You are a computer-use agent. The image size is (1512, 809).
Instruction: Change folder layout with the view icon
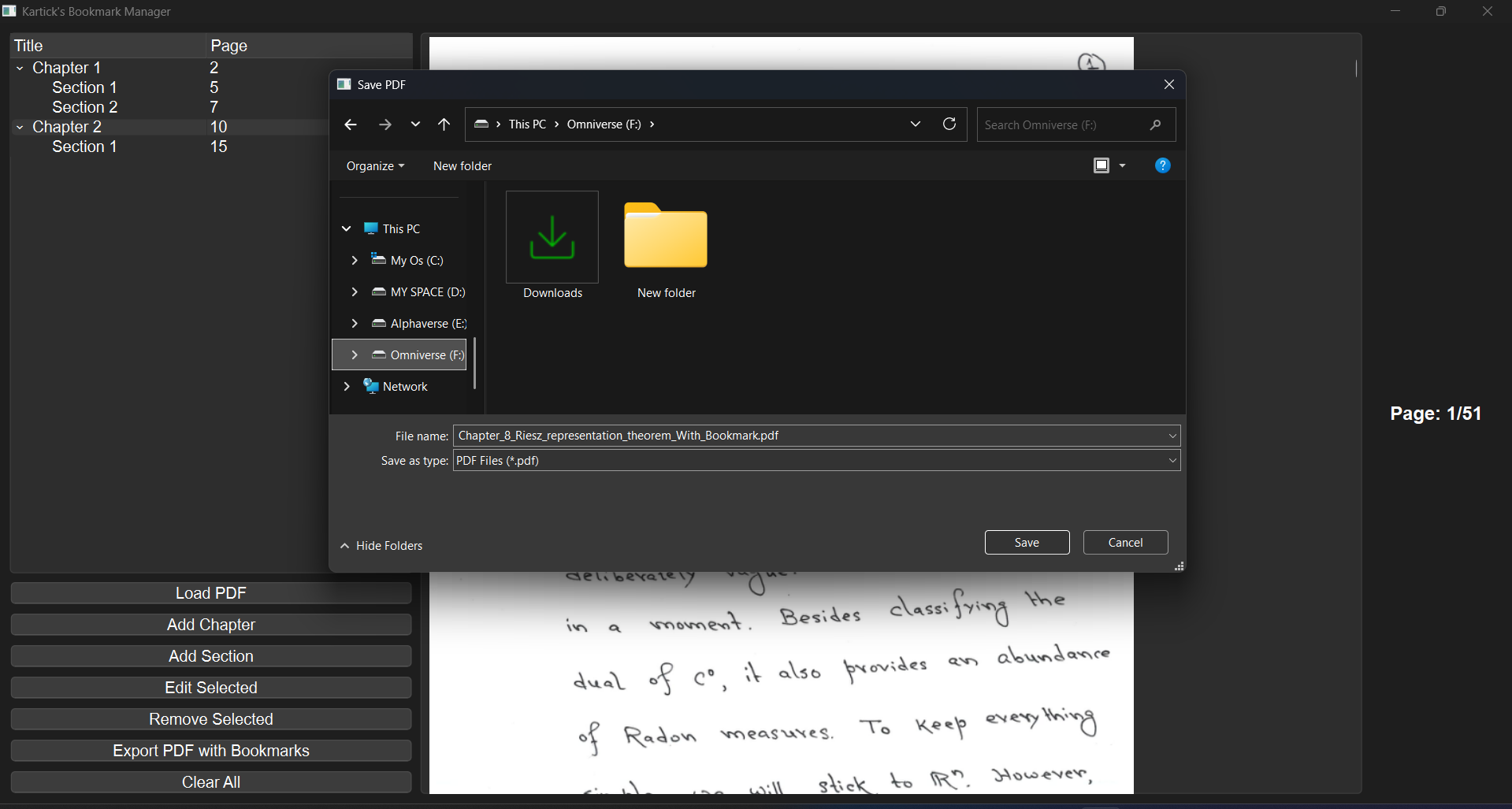click(1101, 165)
